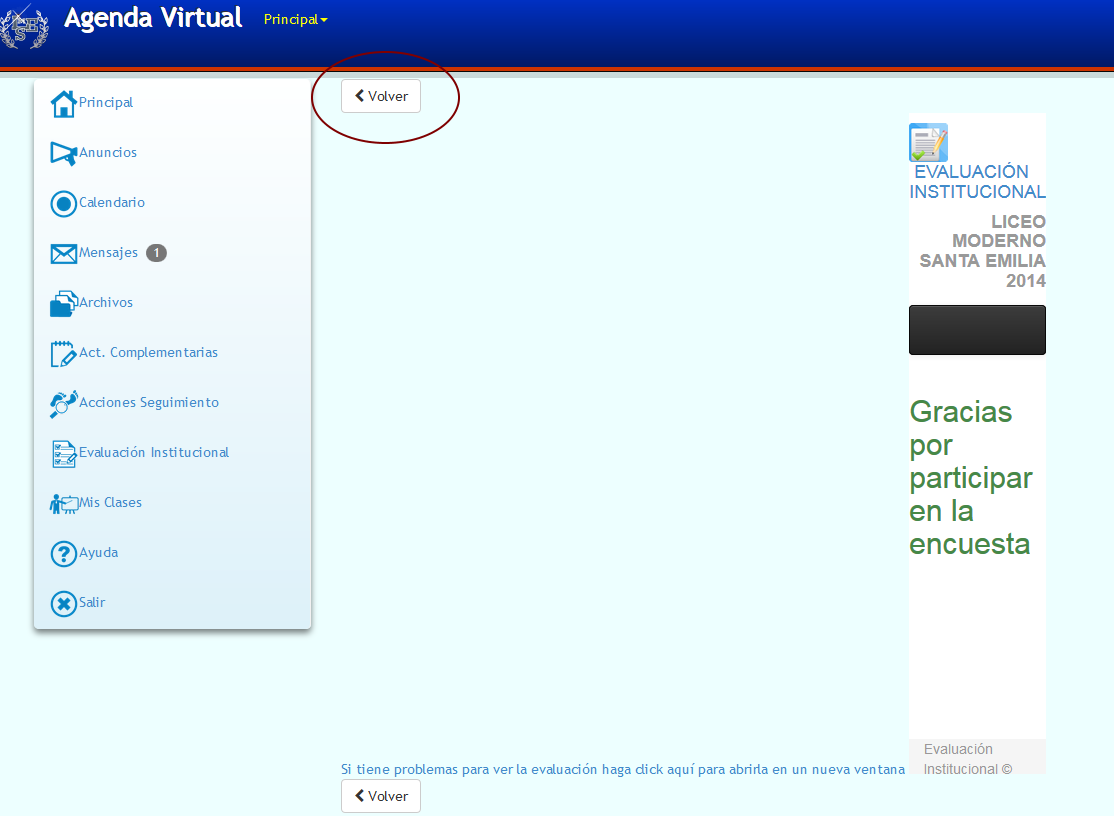This screenshot has height=816, width=1114.
Task: Click the top Volver button
Action: [381, 96]
